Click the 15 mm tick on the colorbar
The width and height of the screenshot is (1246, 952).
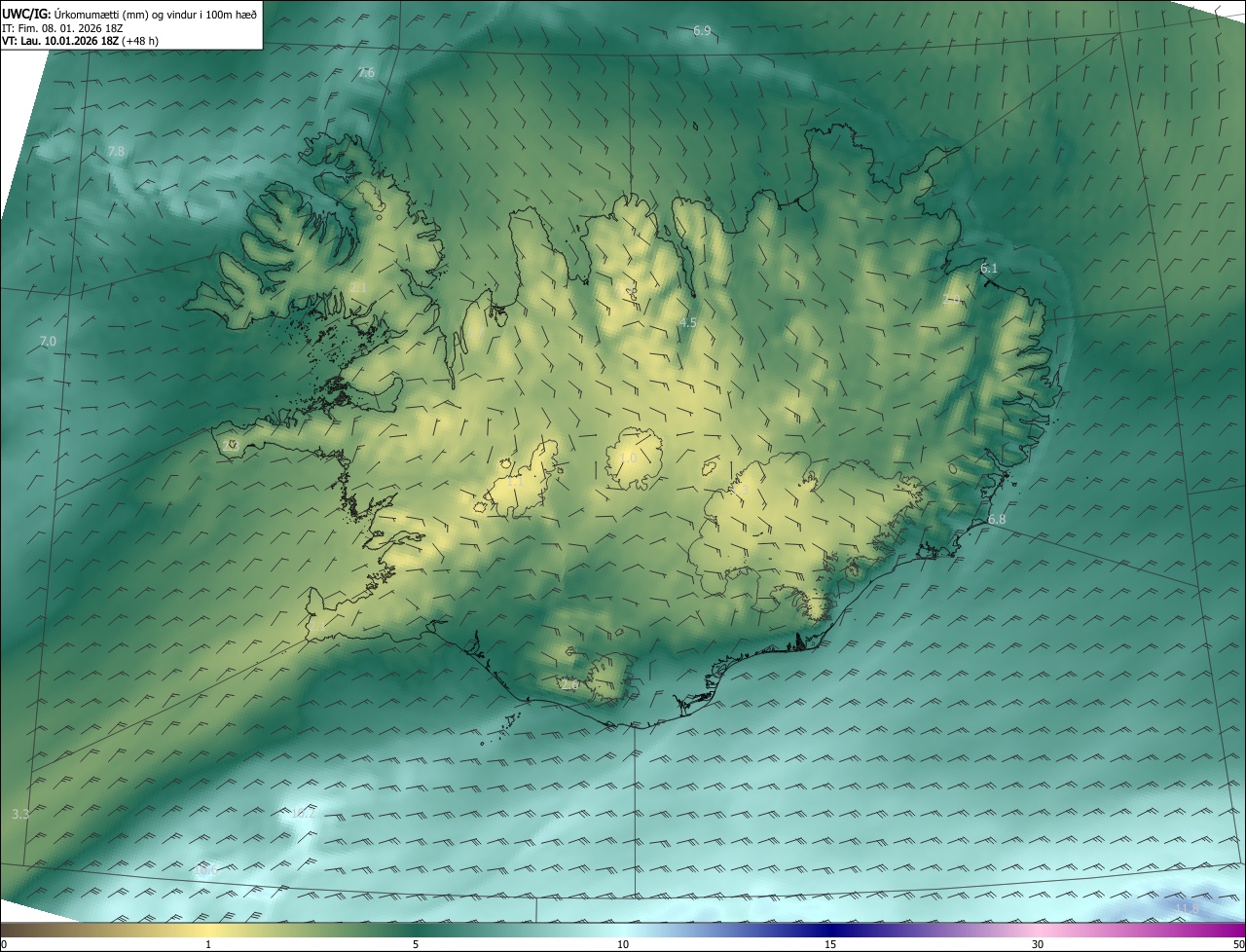point(830,944)
